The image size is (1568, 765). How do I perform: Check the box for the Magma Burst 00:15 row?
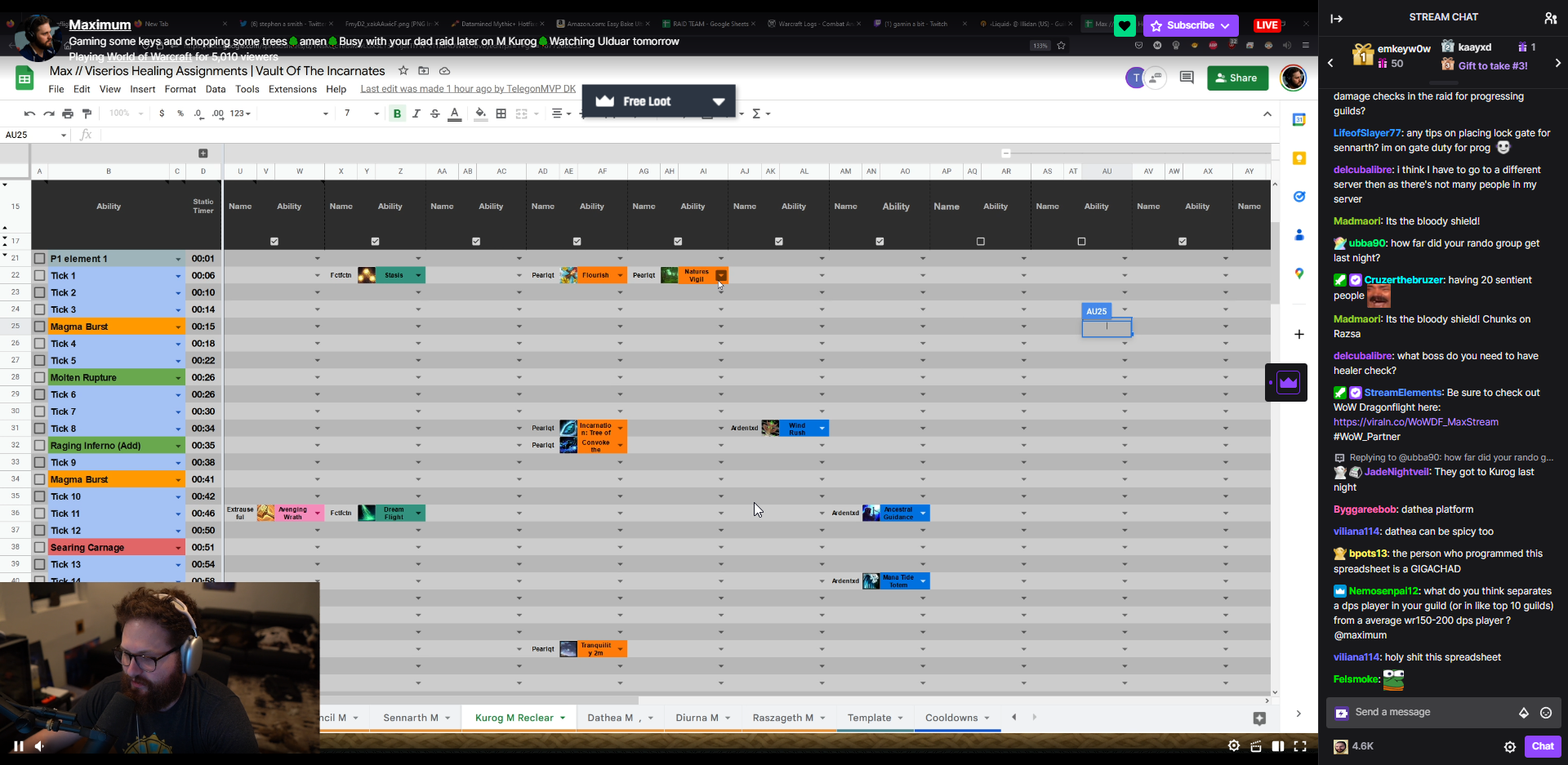pos(39,327)
